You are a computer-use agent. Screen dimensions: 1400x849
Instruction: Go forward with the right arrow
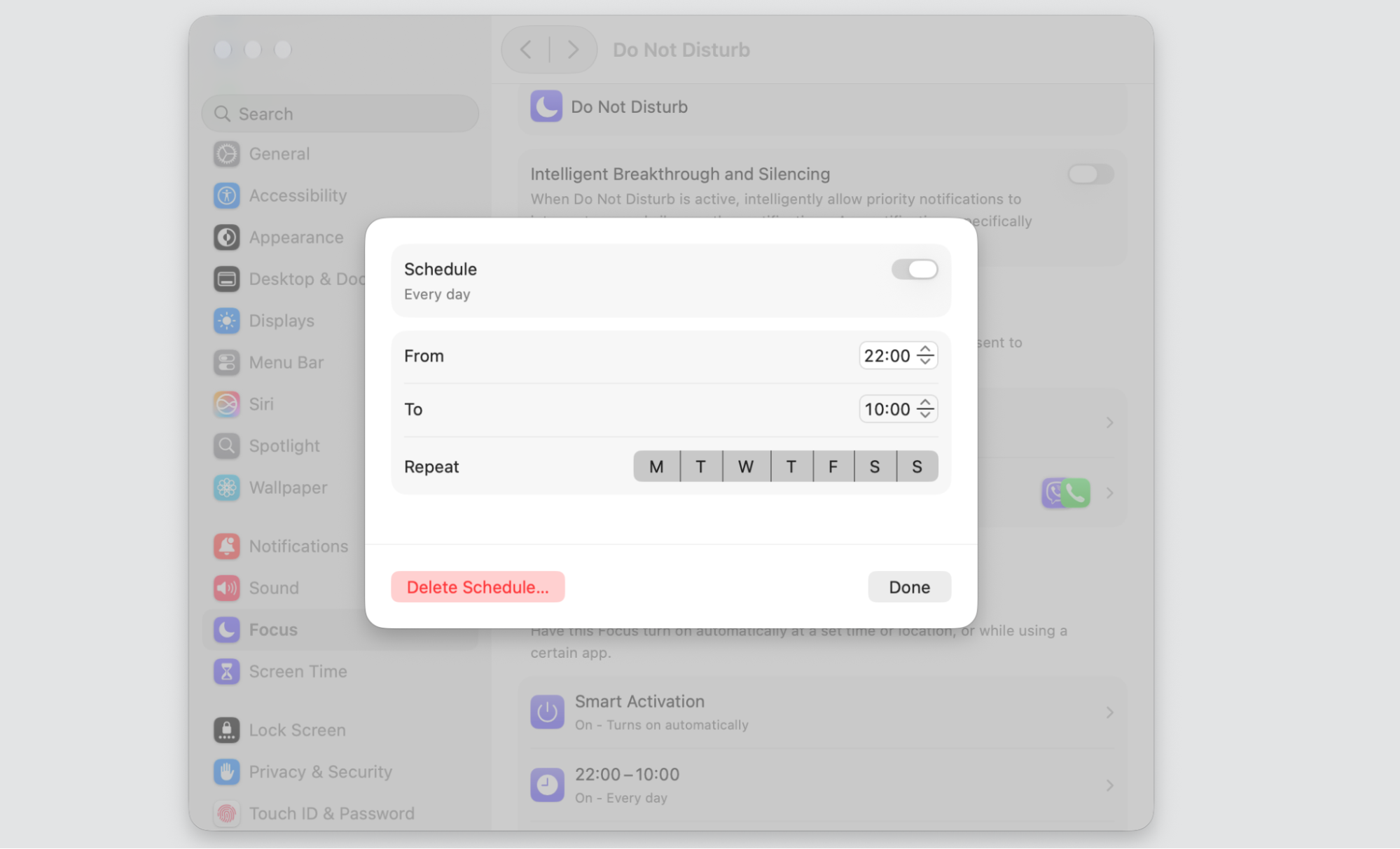(x=573, y=50)
